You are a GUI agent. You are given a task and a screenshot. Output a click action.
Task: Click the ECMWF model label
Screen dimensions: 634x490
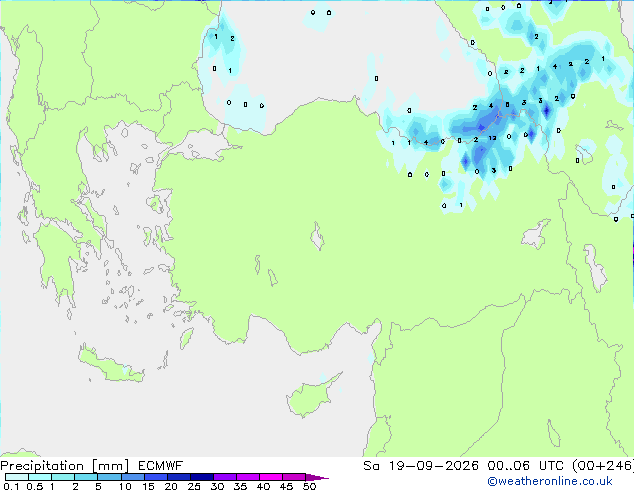coord(161,466)
